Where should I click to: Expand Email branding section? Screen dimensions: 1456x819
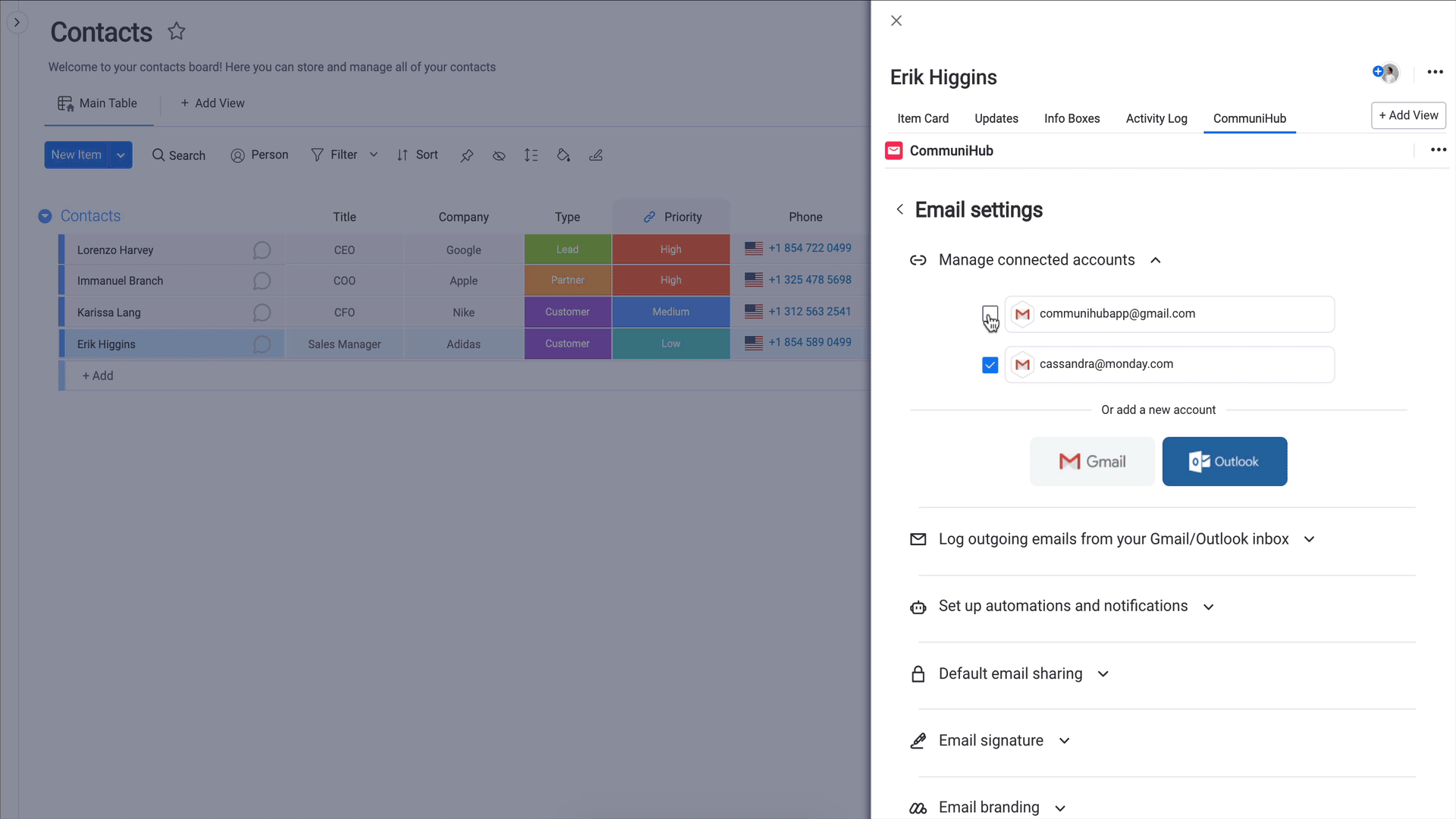tap(1060, 808)
